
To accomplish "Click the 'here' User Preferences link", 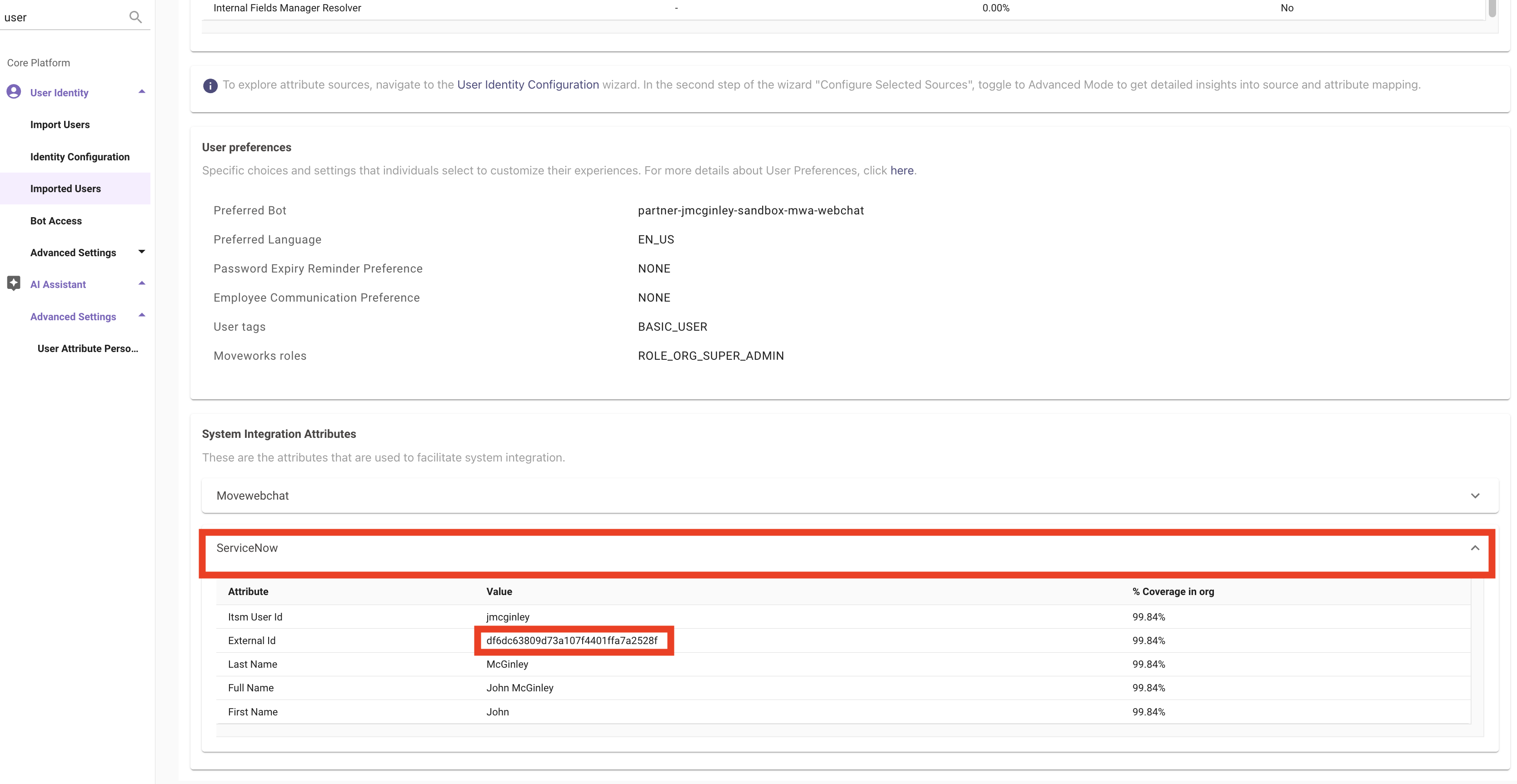I will (902, 171).
